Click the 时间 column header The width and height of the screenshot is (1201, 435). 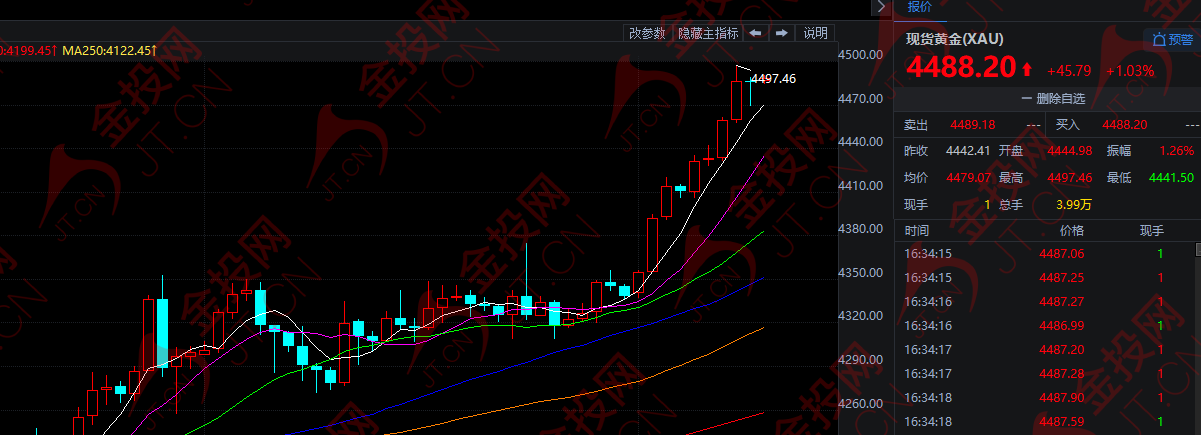pos(916,230)
